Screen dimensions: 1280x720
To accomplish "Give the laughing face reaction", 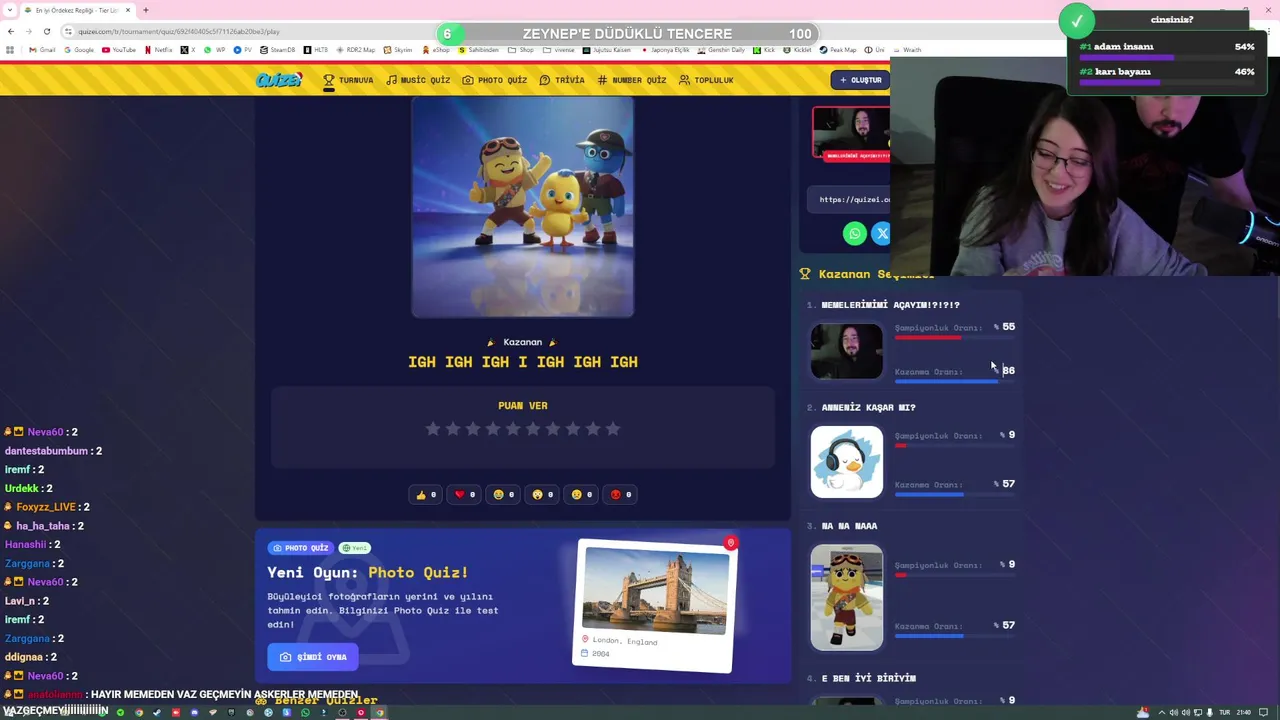I will pos(504,494).
